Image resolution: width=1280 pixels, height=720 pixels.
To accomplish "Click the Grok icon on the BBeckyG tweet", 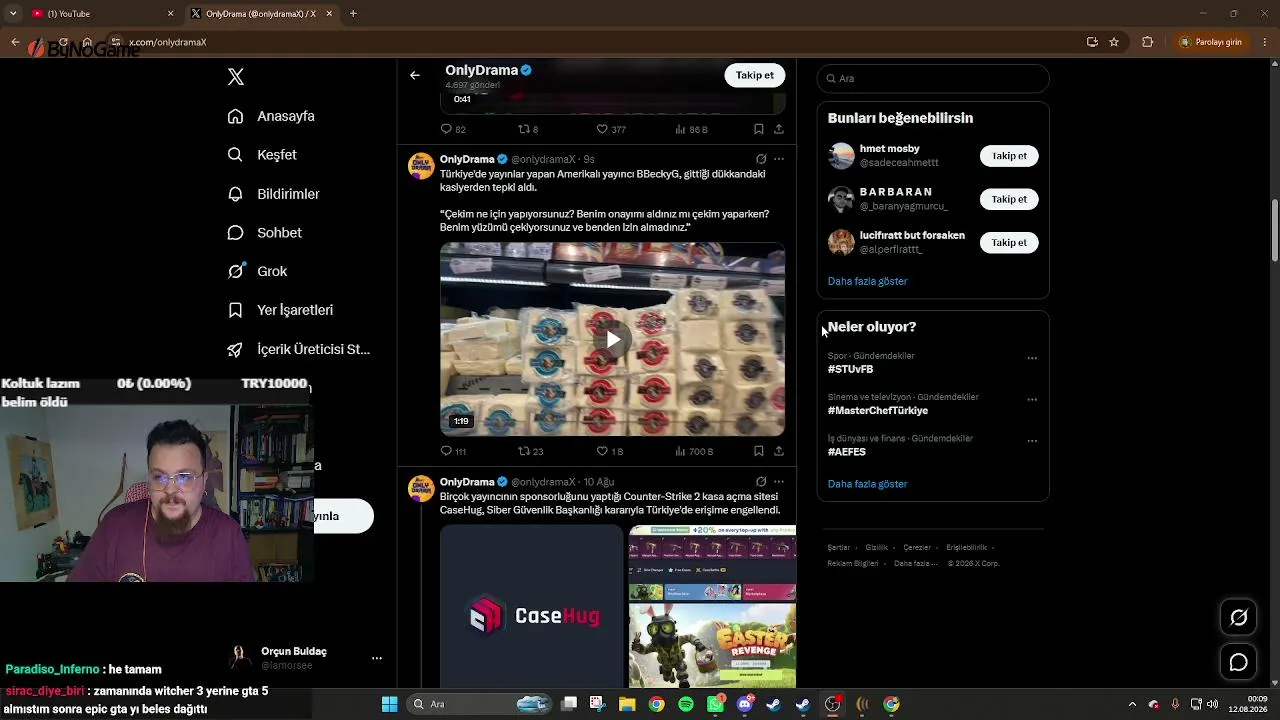I will (x=761, y=159).
